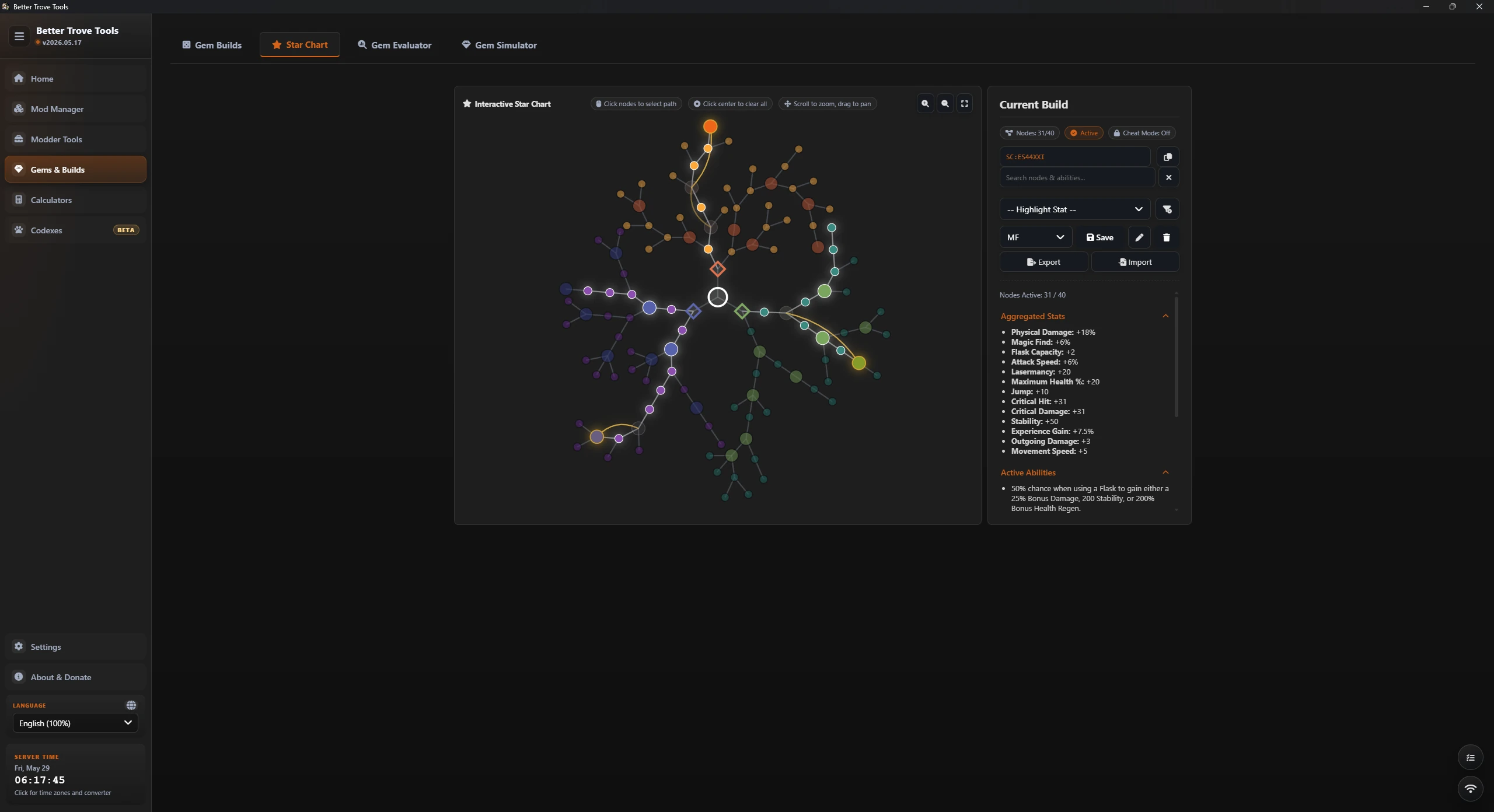This screenshot has height=812, width=1494.
Task: Click the Calculators sidebar icon
Action: click(19, 199)
